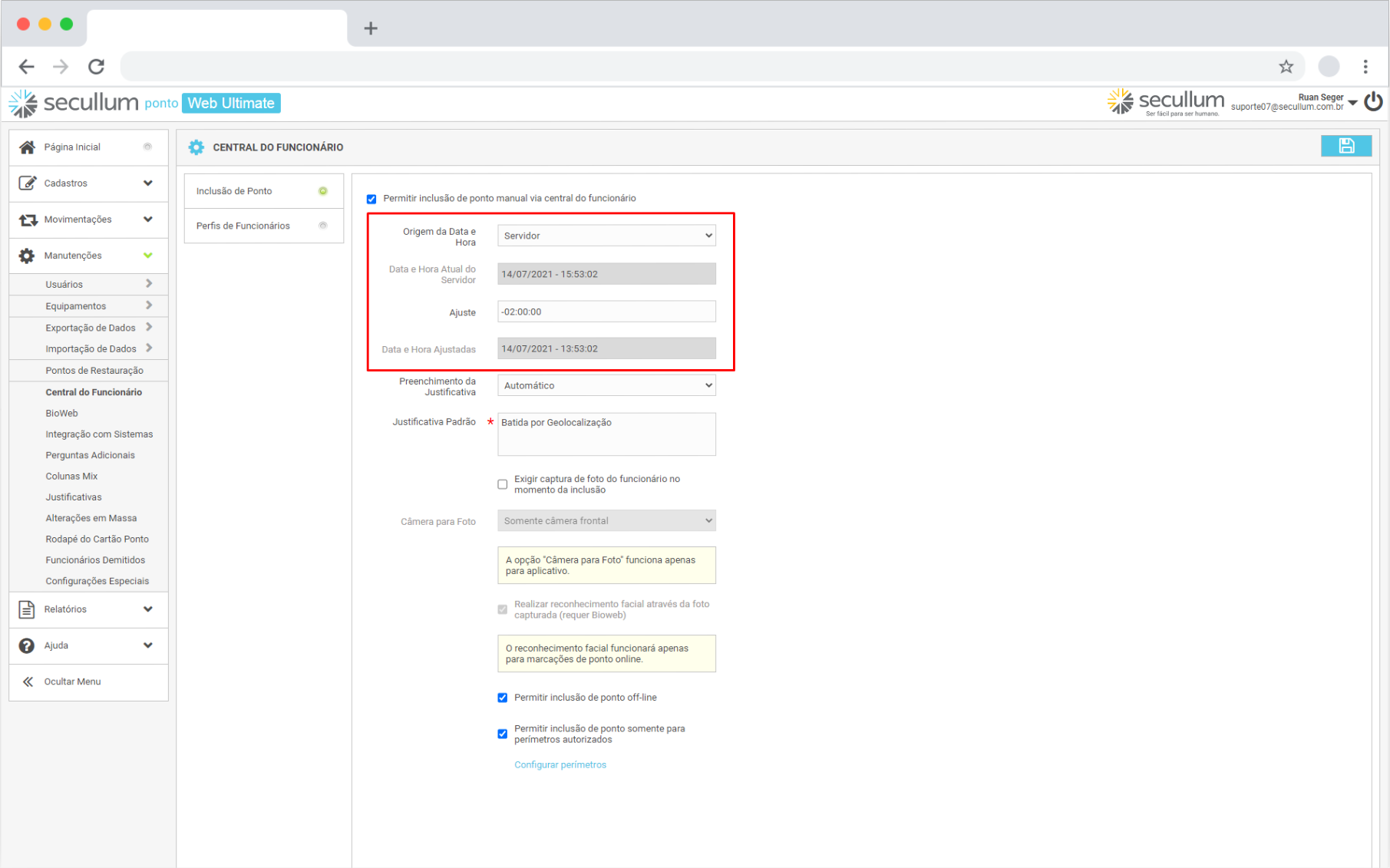Click the Ocultar Menu double-arrow icon
1390x868 pixels.
pos(28,682)
